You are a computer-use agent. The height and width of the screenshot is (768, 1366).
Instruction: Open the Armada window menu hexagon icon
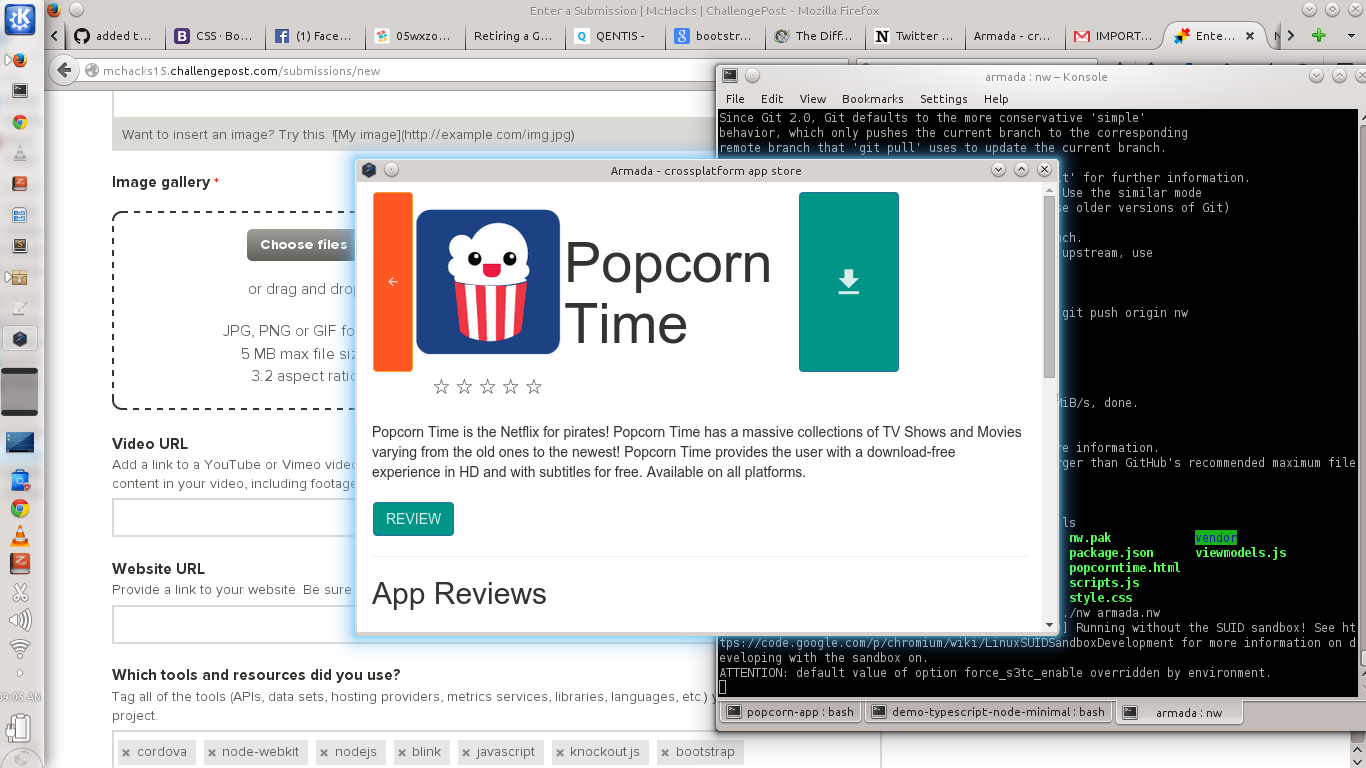369,170
